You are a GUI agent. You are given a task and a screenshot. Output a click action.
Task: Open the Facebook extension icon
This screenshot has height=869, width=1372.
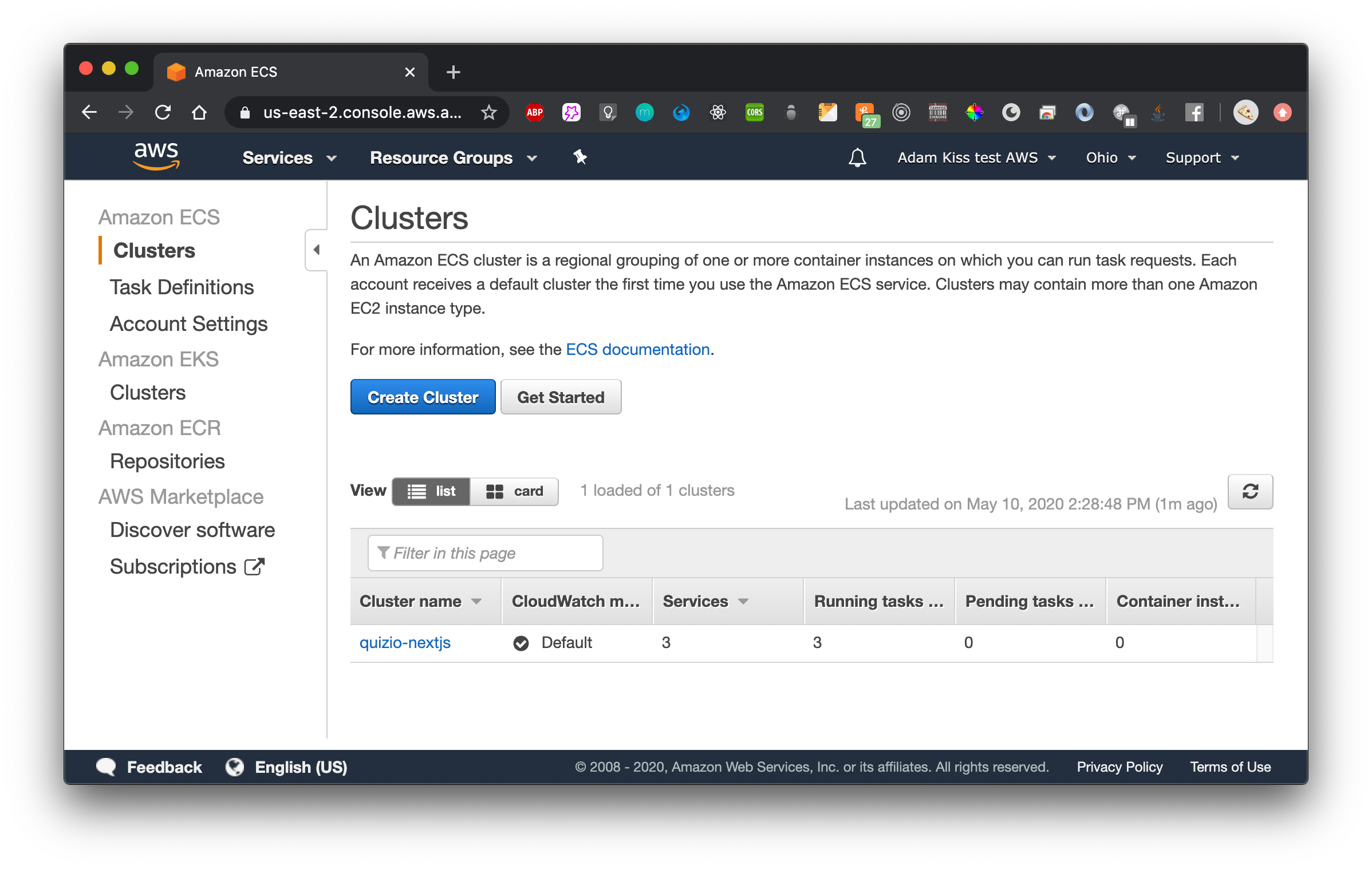[x=1194, y=112]
